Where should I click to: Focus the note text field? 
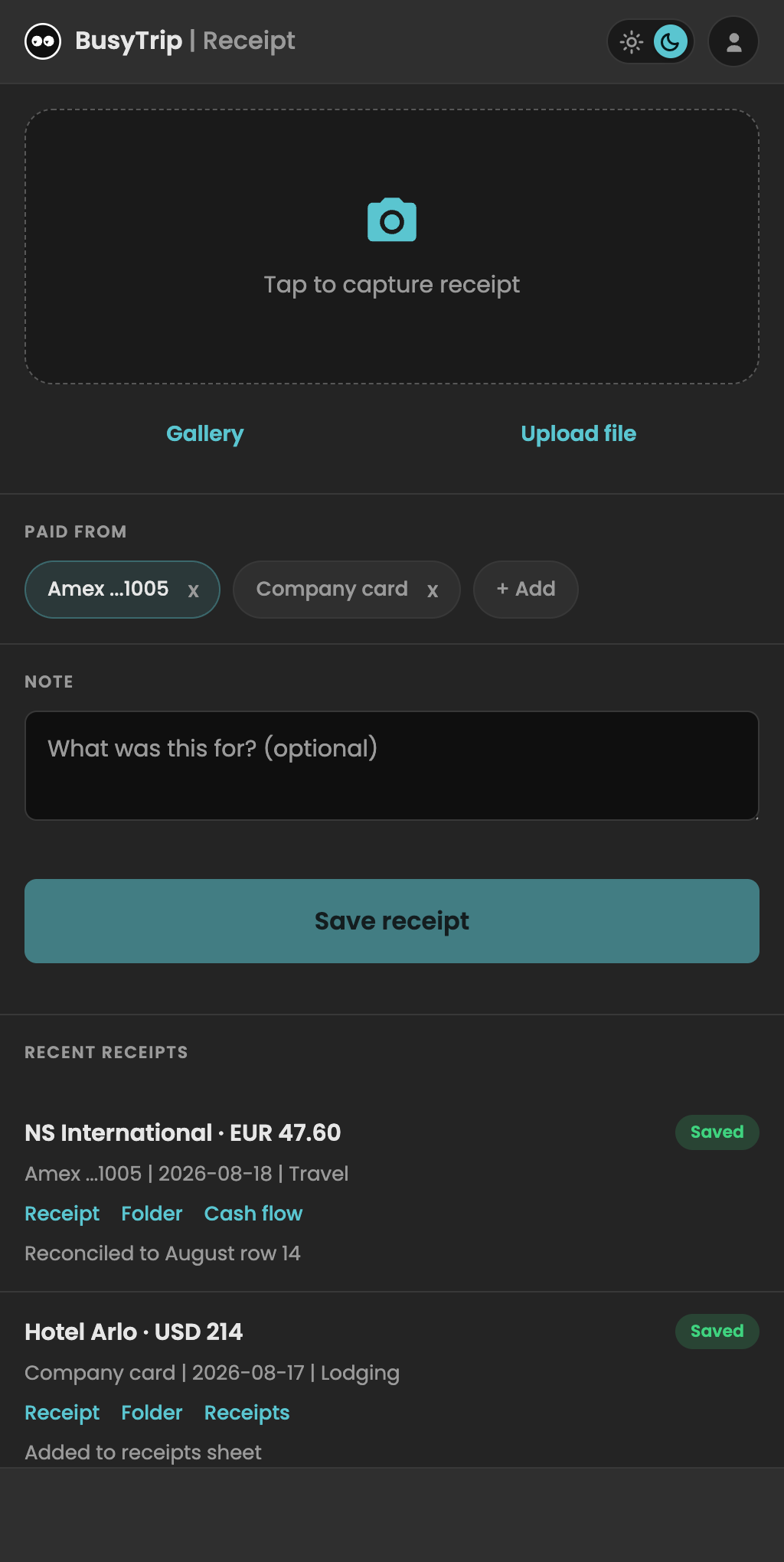[x=392, y=766]
